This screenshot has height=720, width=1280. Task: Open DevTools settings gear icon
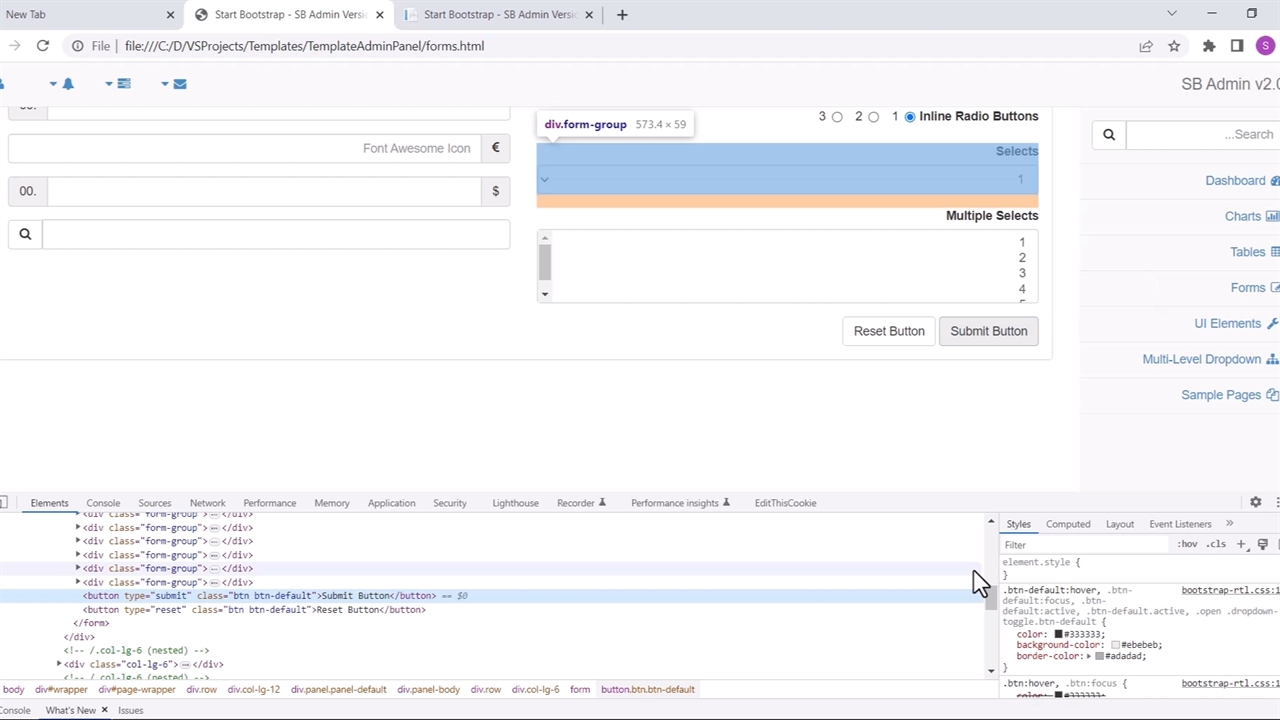point(1255,503)
